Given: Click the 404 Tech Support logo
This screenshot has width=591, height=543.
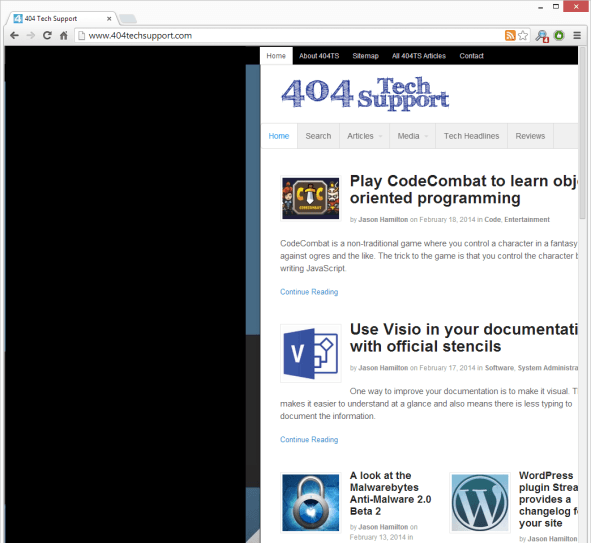Looking at the screenshot, I should click(x=365, y=93).
